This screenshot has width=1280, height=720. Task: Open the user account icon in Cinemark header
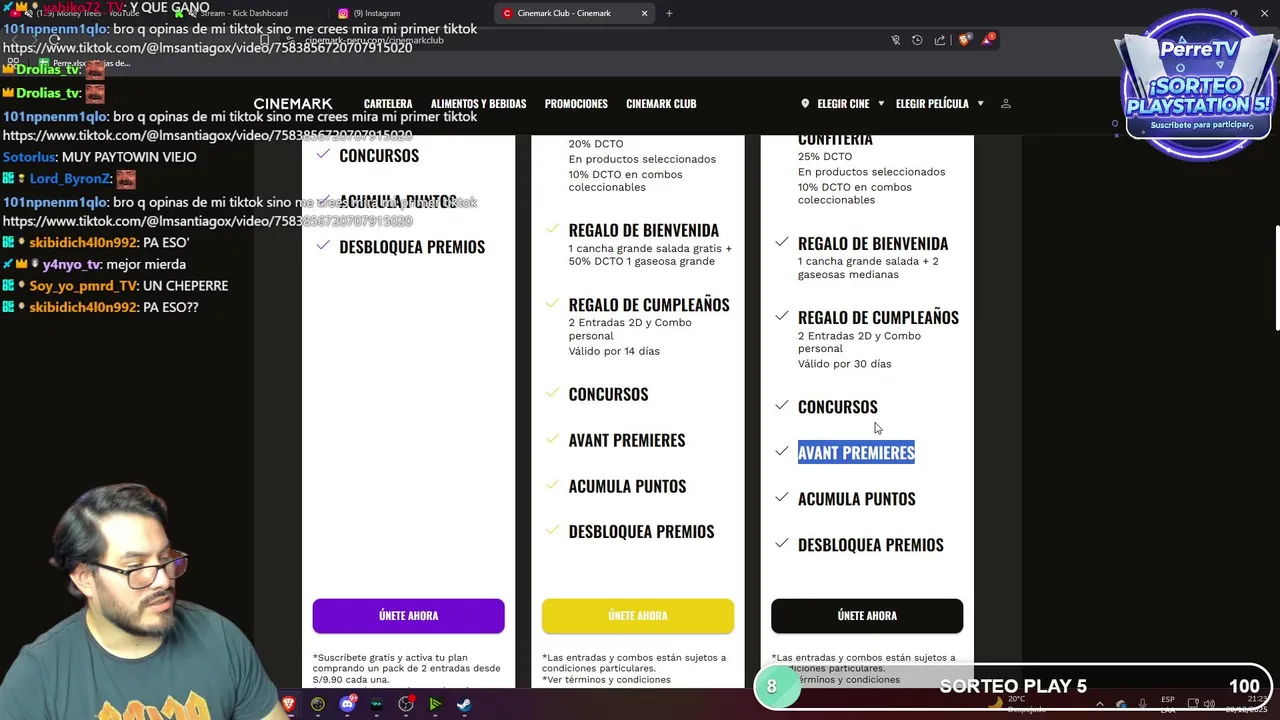coord(1006,104)
